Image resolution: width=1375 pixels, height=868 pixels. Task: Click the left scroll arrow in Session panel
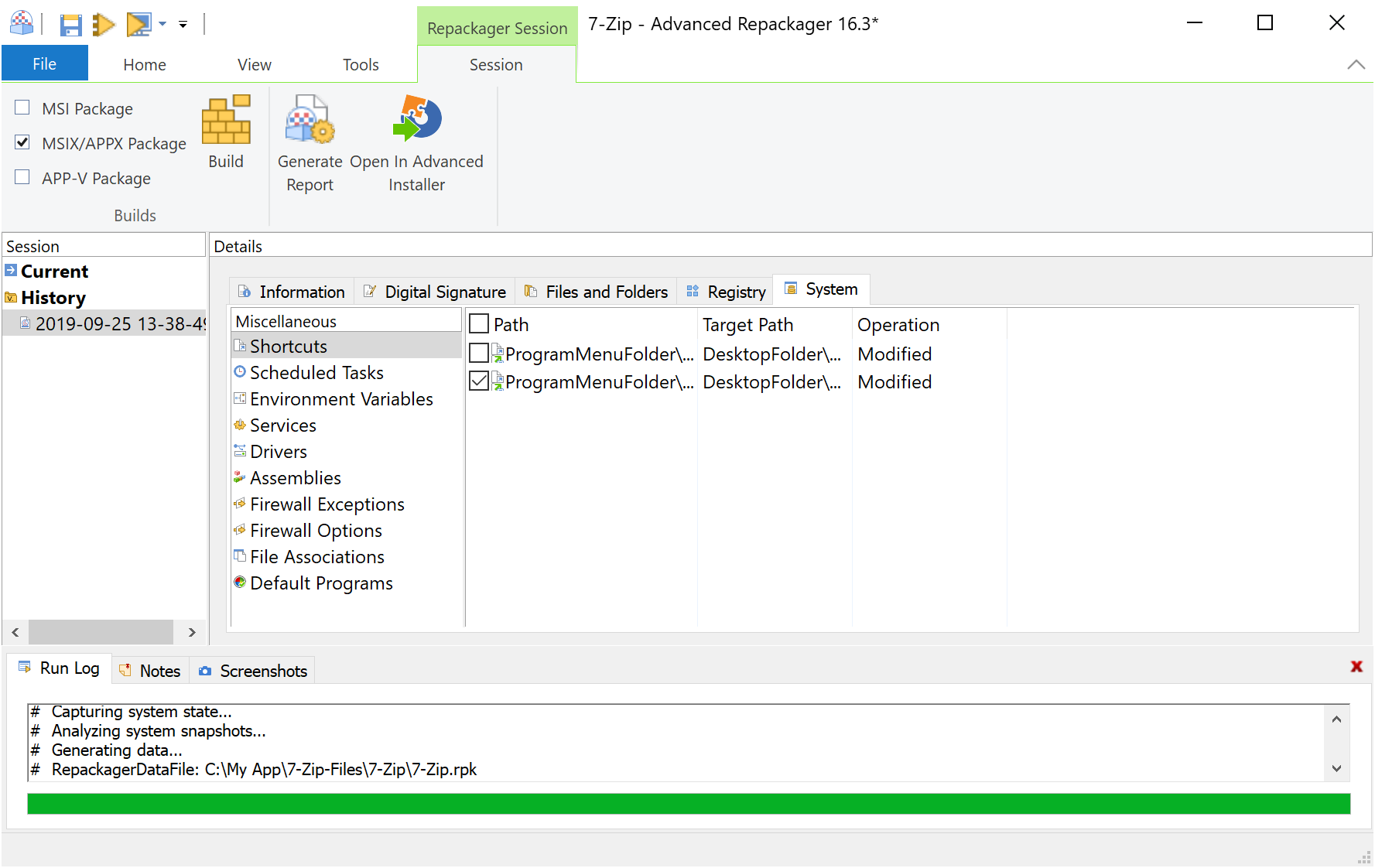tap(15, 632)
